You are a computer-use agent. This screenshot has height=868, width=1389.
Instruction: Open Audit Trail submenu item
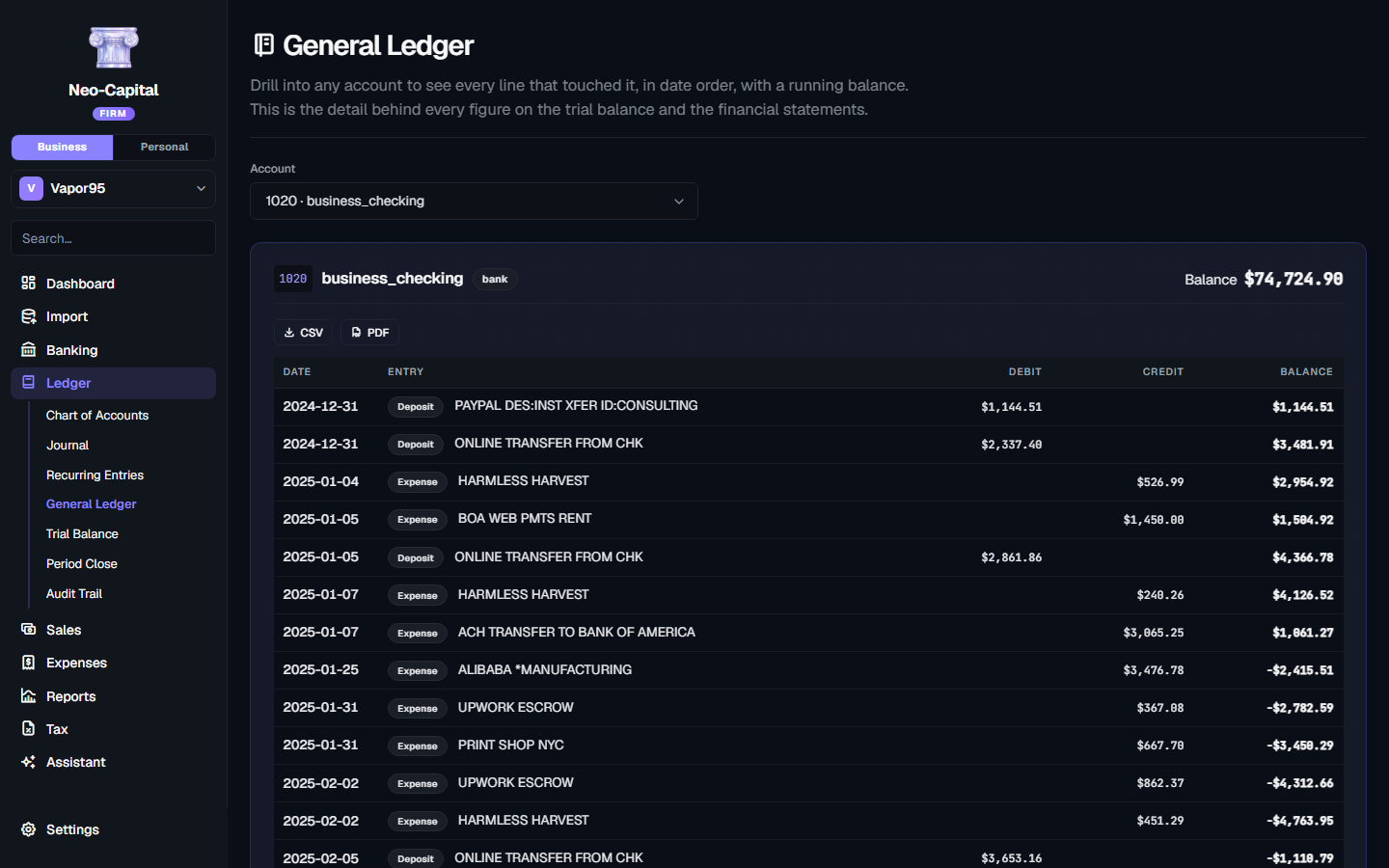(x=74, y=594)
